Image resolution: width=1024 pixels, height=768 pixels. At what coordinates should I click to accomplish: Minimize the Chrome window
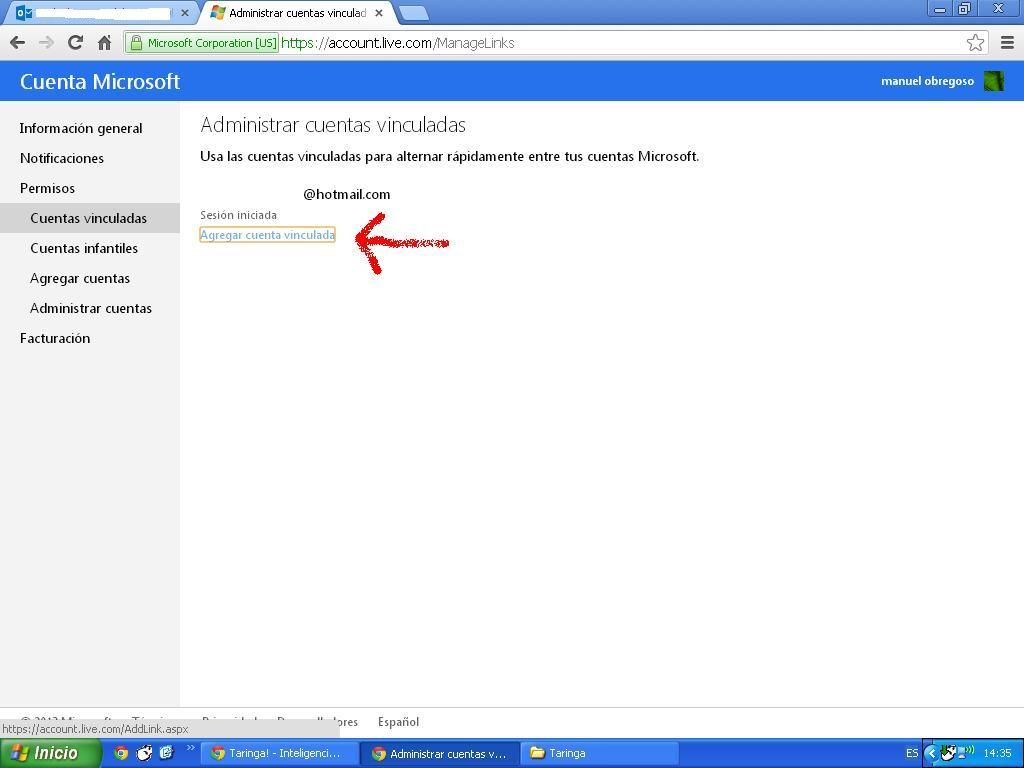940,9
